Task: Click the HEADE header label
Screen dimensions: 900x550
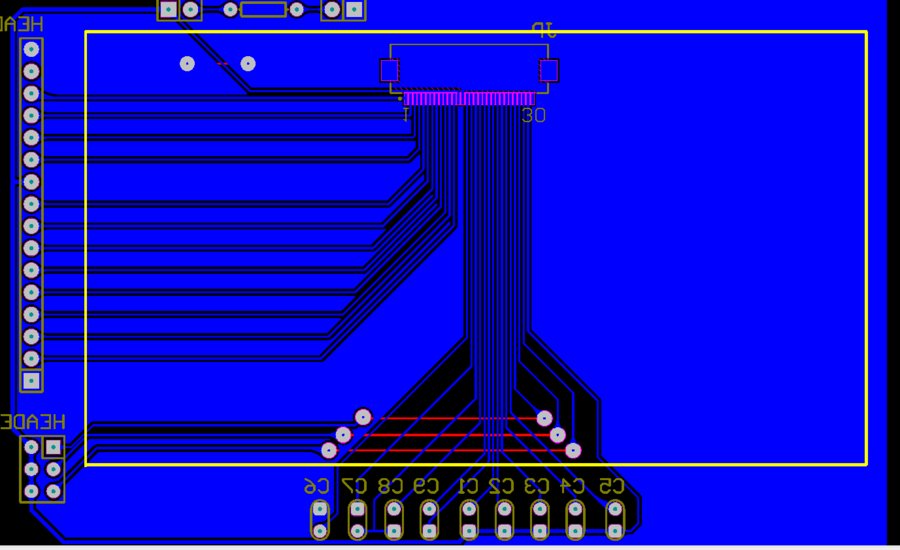Action: tap(33, 421)
